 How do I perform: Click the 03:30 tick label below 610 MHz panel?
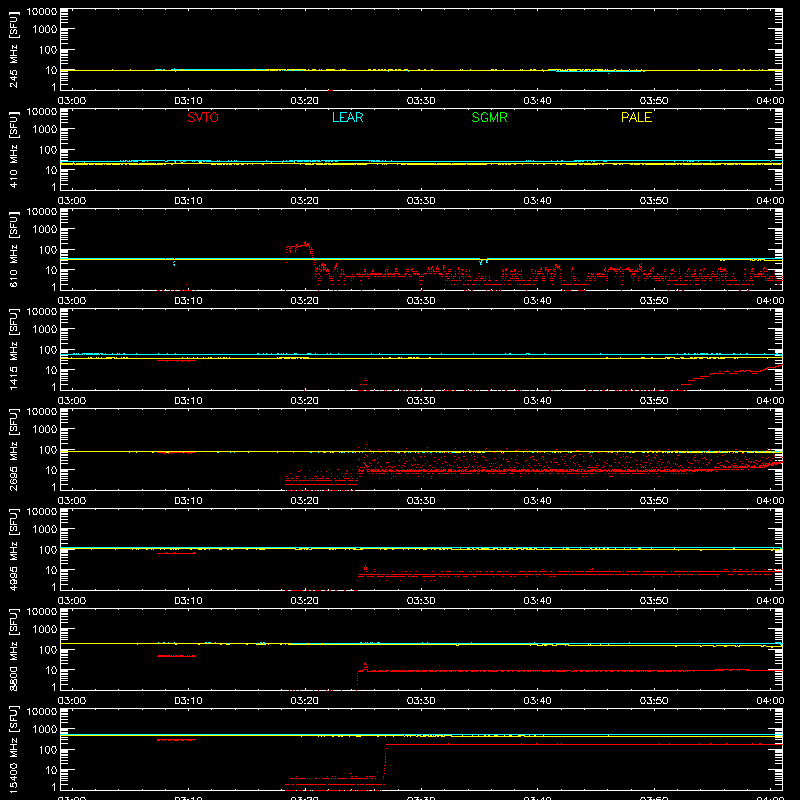(x=421, y=301)
